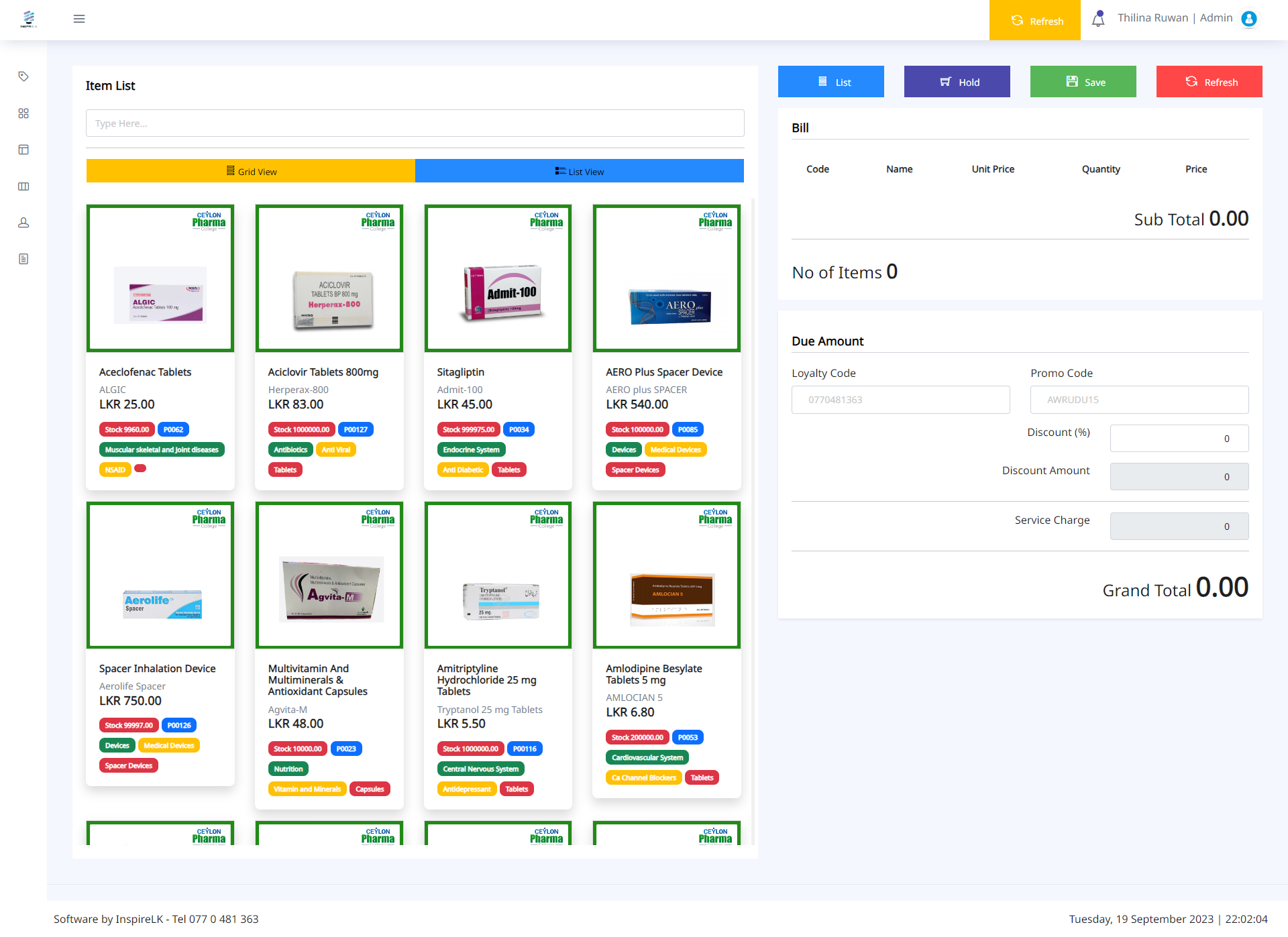This screenshot has height=937, width=1288.
Task: Open the tag icon in sidebar
Action: click(23, 76)
